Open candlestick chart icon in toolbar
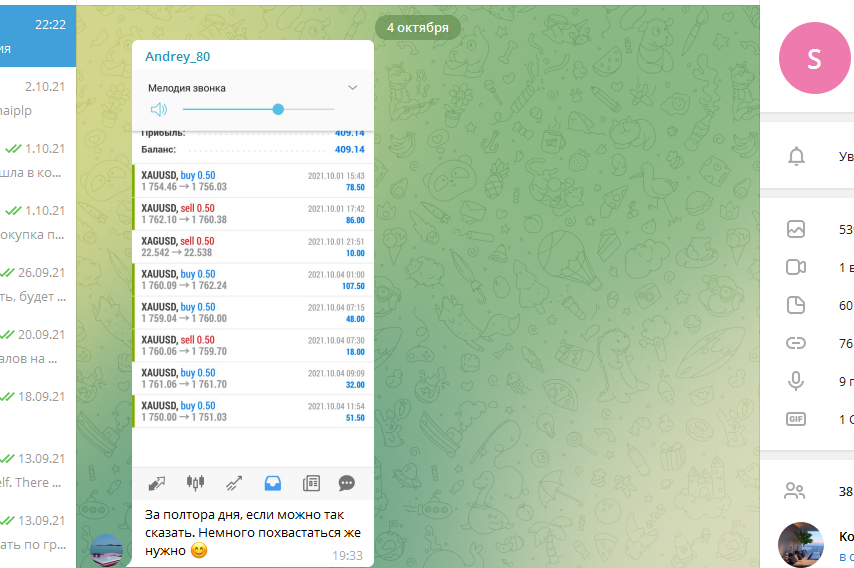854x568 pixels. click(x=196, y=483)
